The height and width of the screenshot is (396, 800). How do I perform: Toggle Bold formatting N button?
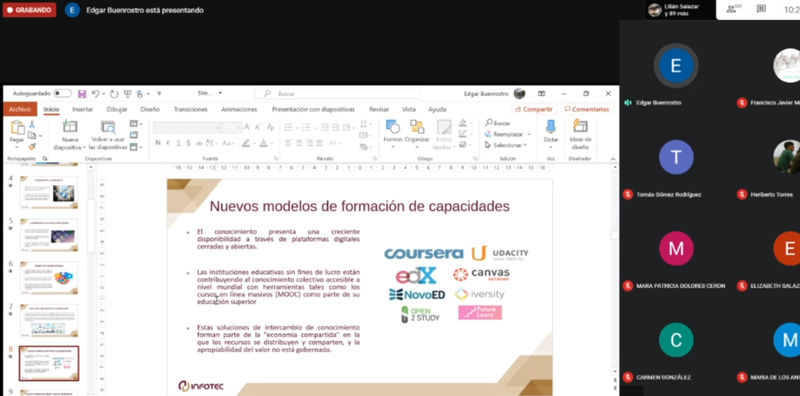tap(158, 143)
